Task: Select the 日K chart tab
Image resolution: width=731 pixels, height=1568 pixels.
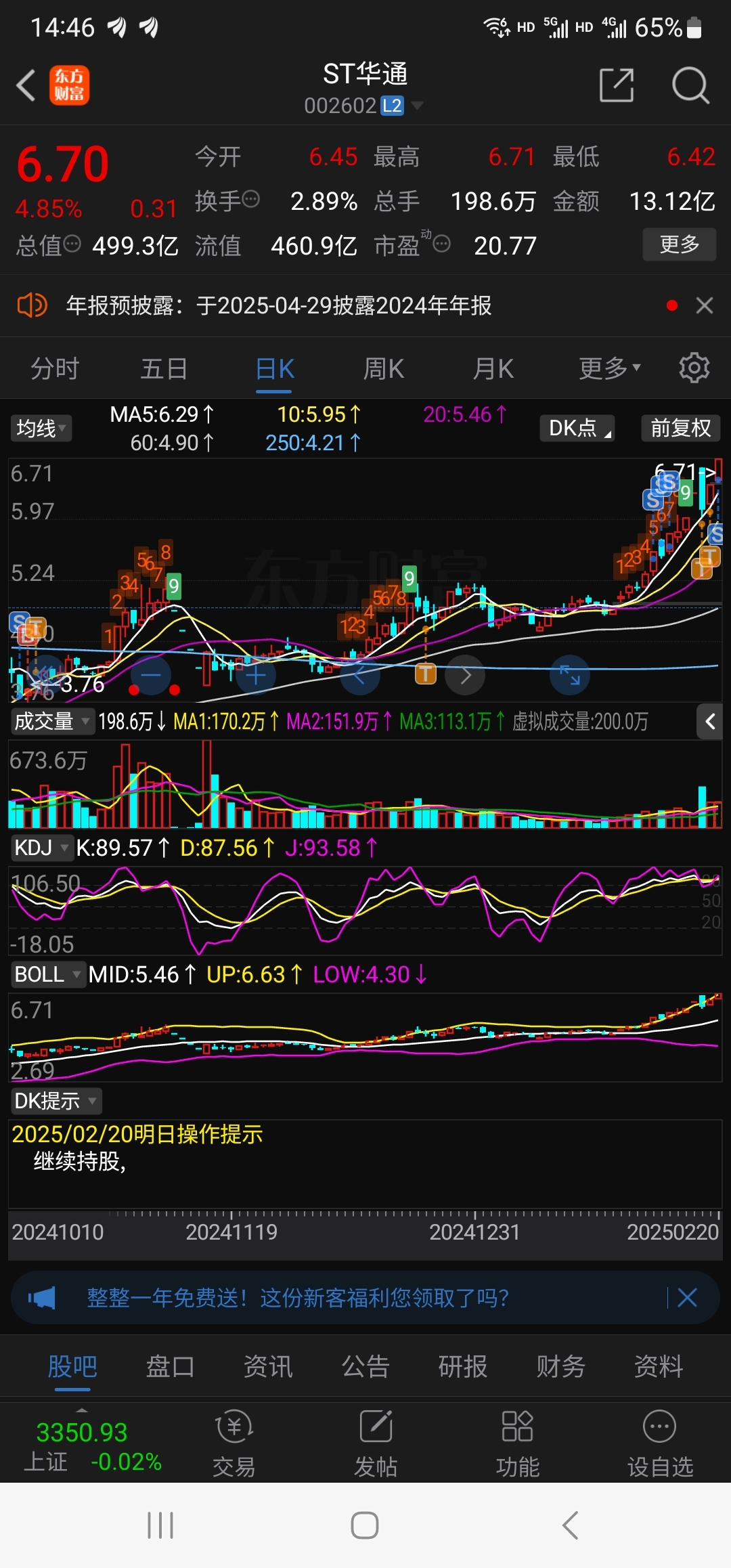Action: coord(275,369)
